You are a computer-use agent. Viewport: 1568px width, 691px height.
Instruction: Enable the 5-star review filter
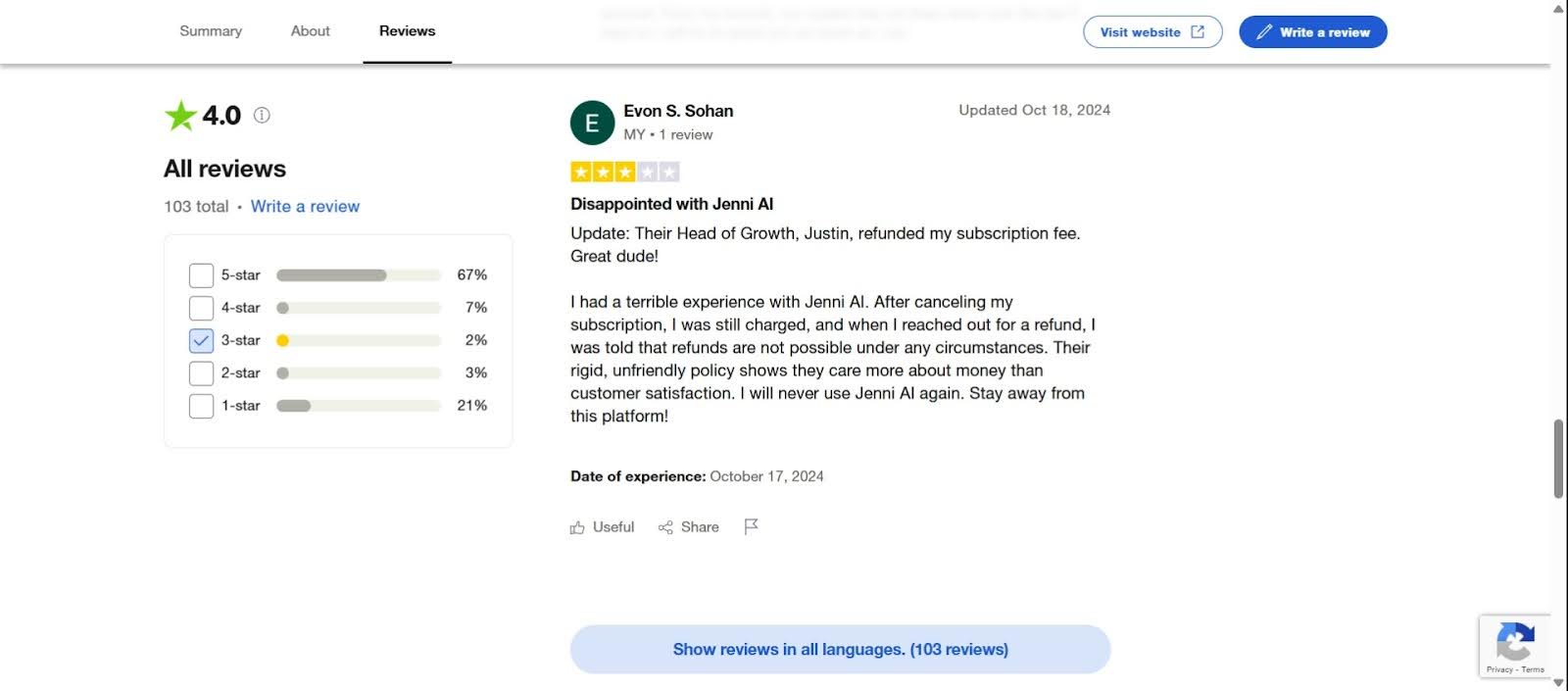coord(201,274)
